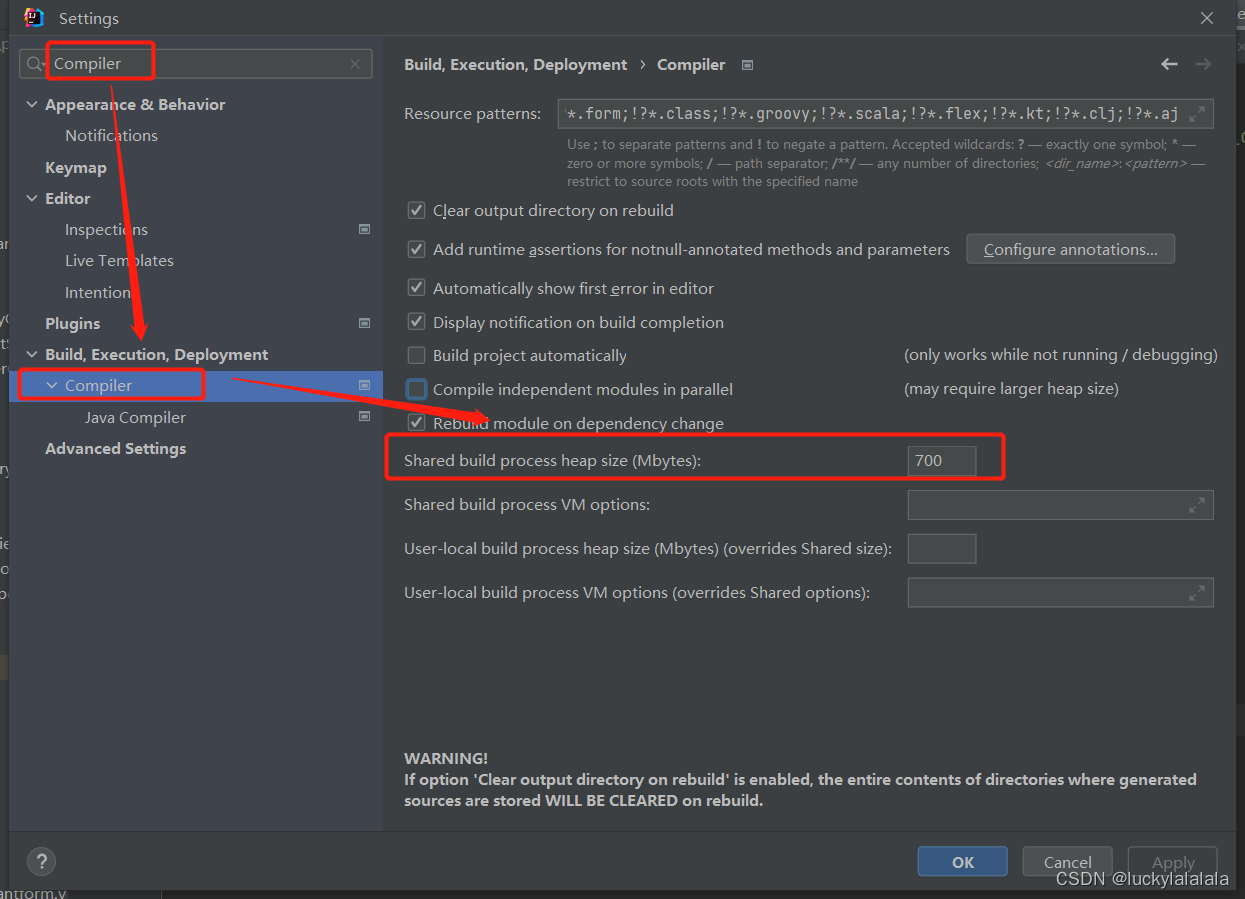Image resolution: width=1245 pixels, height=899 pixels.
Task: Expand the Shared build process VM options field
Action: [1197, 505]
